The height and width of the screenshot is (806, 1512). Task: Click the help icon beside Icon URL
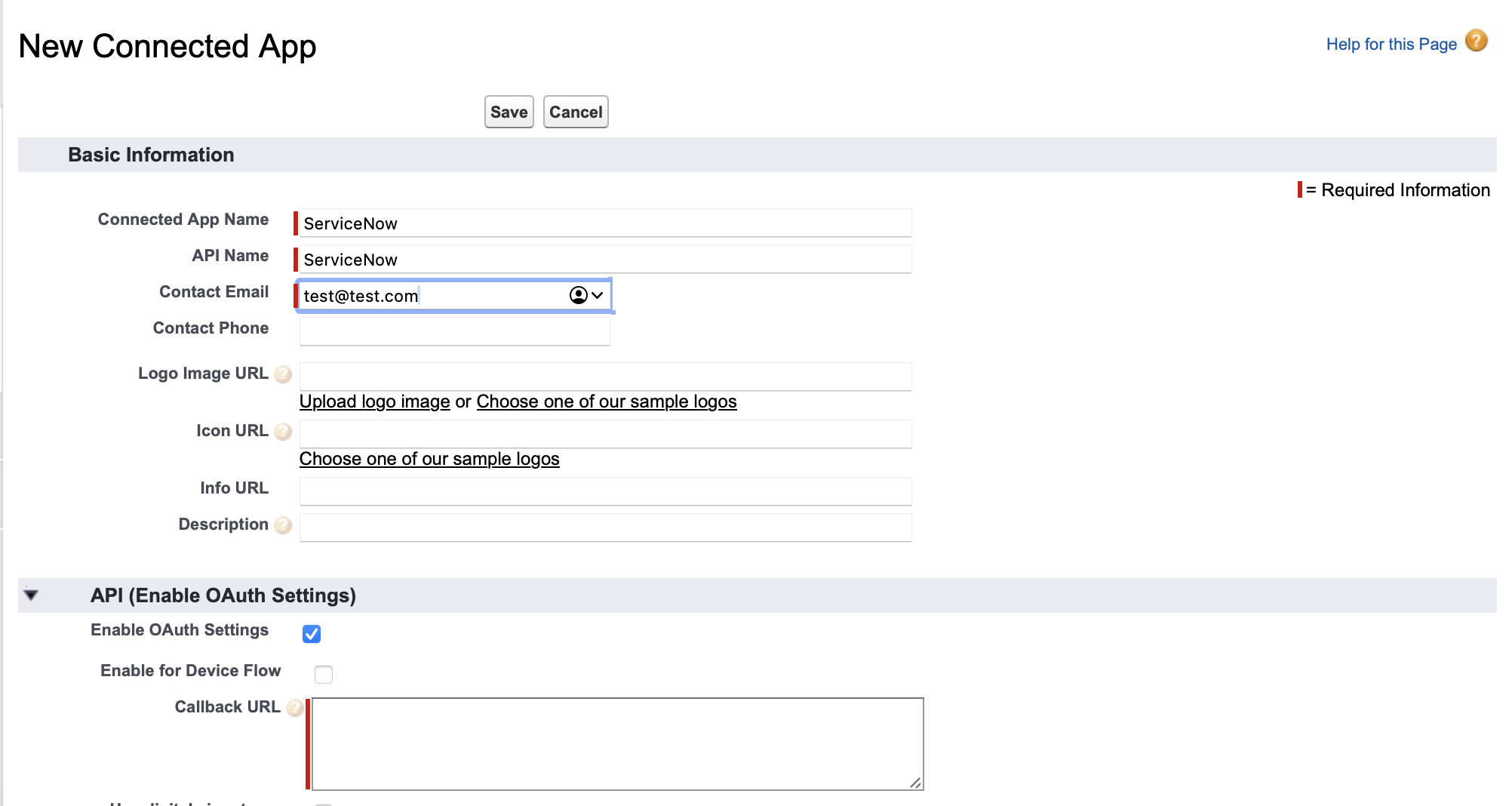pos(282,432)
